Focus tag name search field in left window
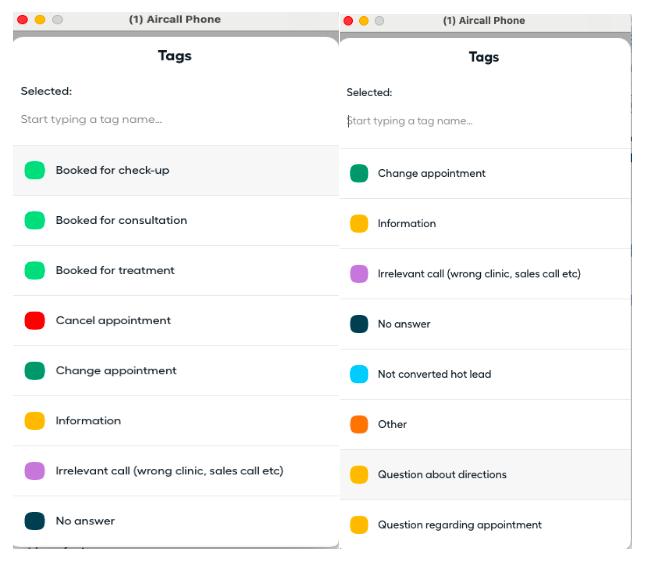The image size is (649, 562). (x=150, y=120)
